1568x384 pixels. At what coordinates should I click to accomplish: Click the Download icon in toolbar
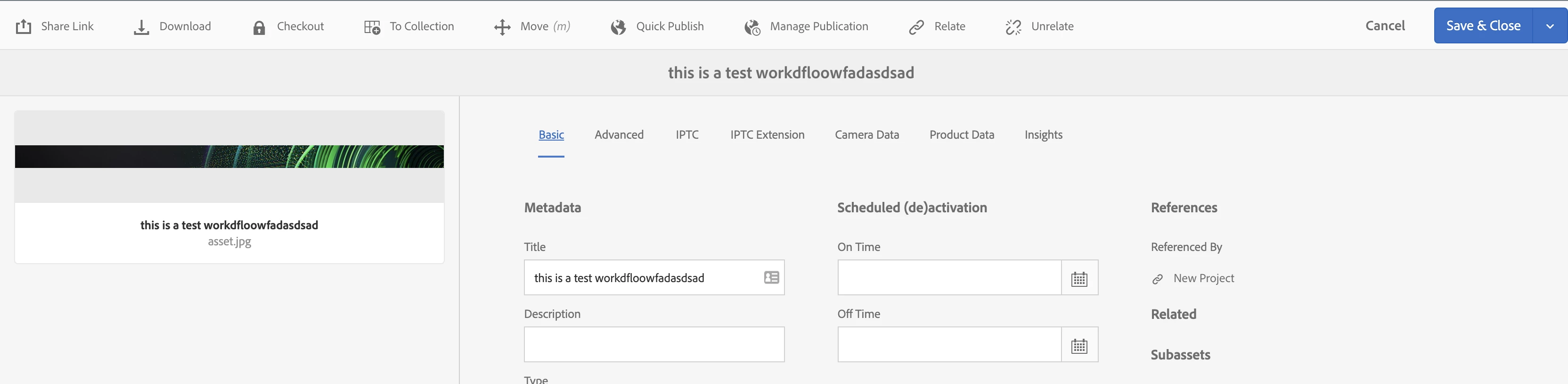coord(141,27)
